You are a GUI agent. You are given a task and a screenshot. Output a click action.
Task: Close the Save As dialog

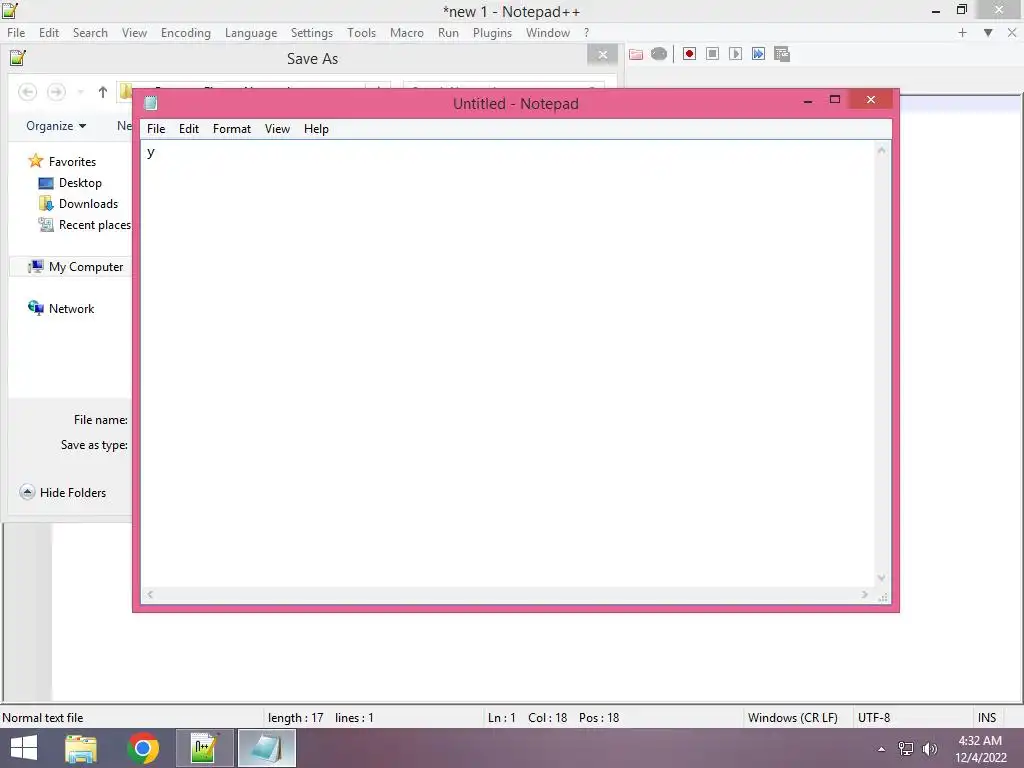point(602,55)
